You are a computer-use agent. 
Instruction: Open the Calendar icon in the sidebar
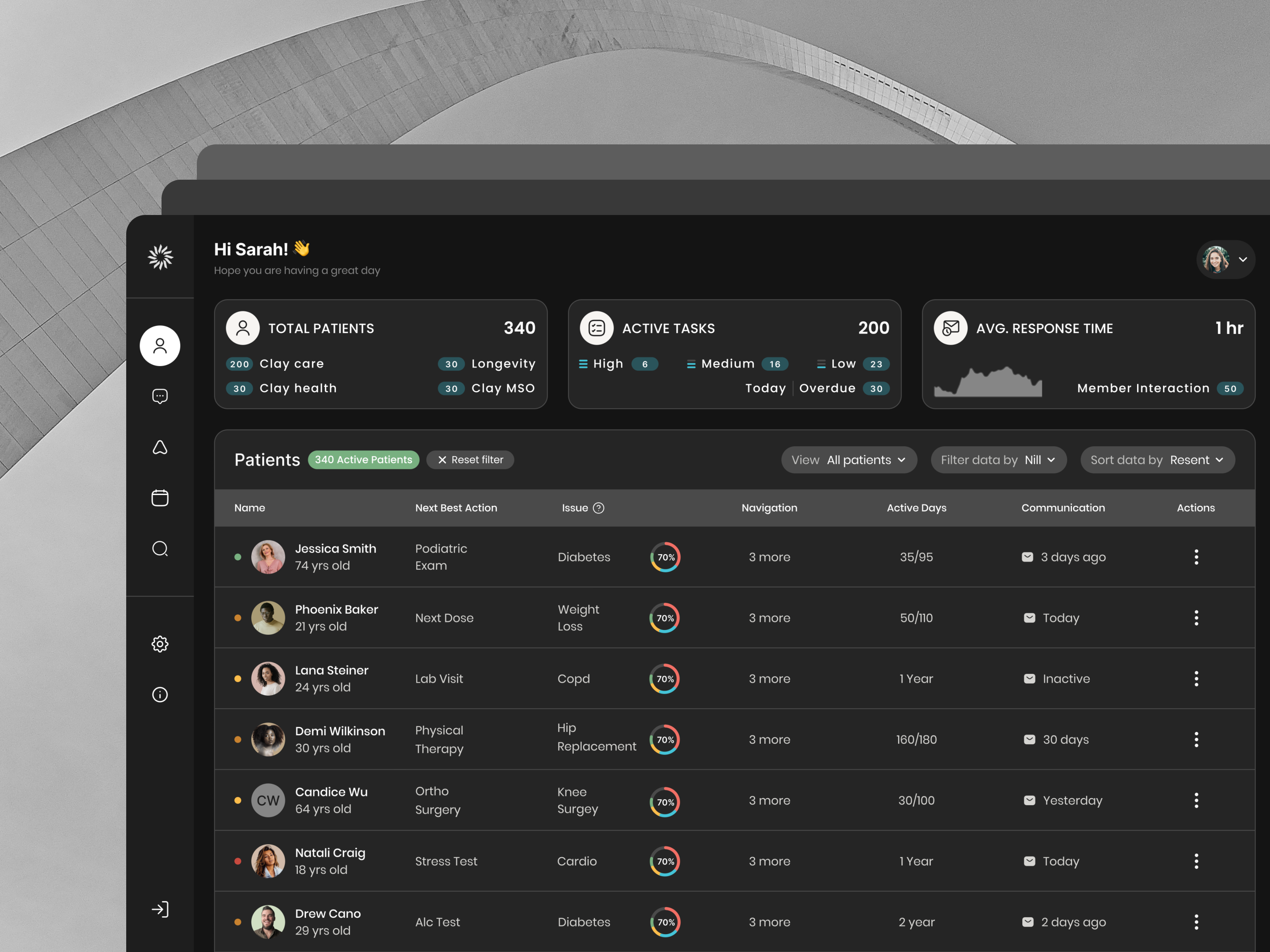pyautogui.click(x=160, y=497)
